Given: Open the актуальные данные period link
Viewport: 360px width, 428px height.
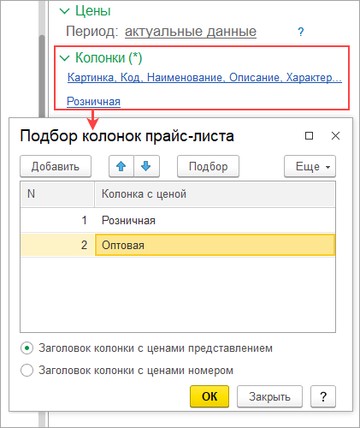Looking at the screenshot, I should (191, 32).
